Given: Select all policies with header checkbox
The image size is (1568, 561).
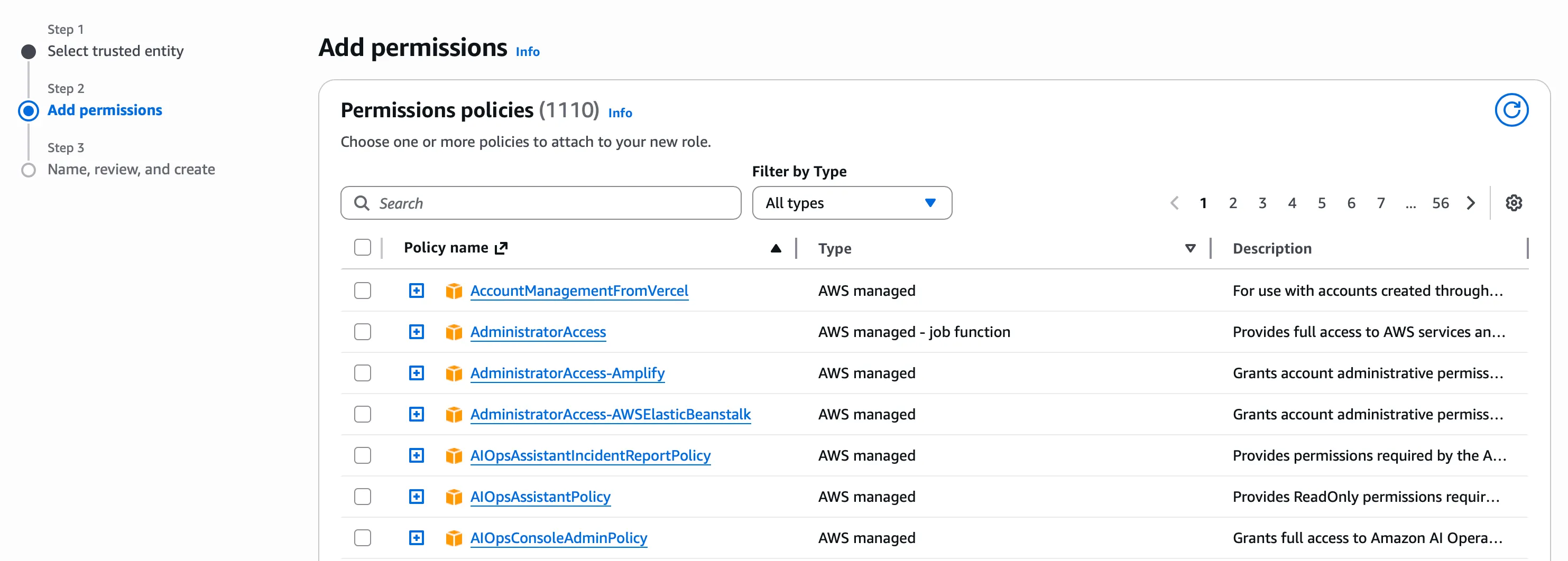Looking at the screenshot, I should pos(363,248).
